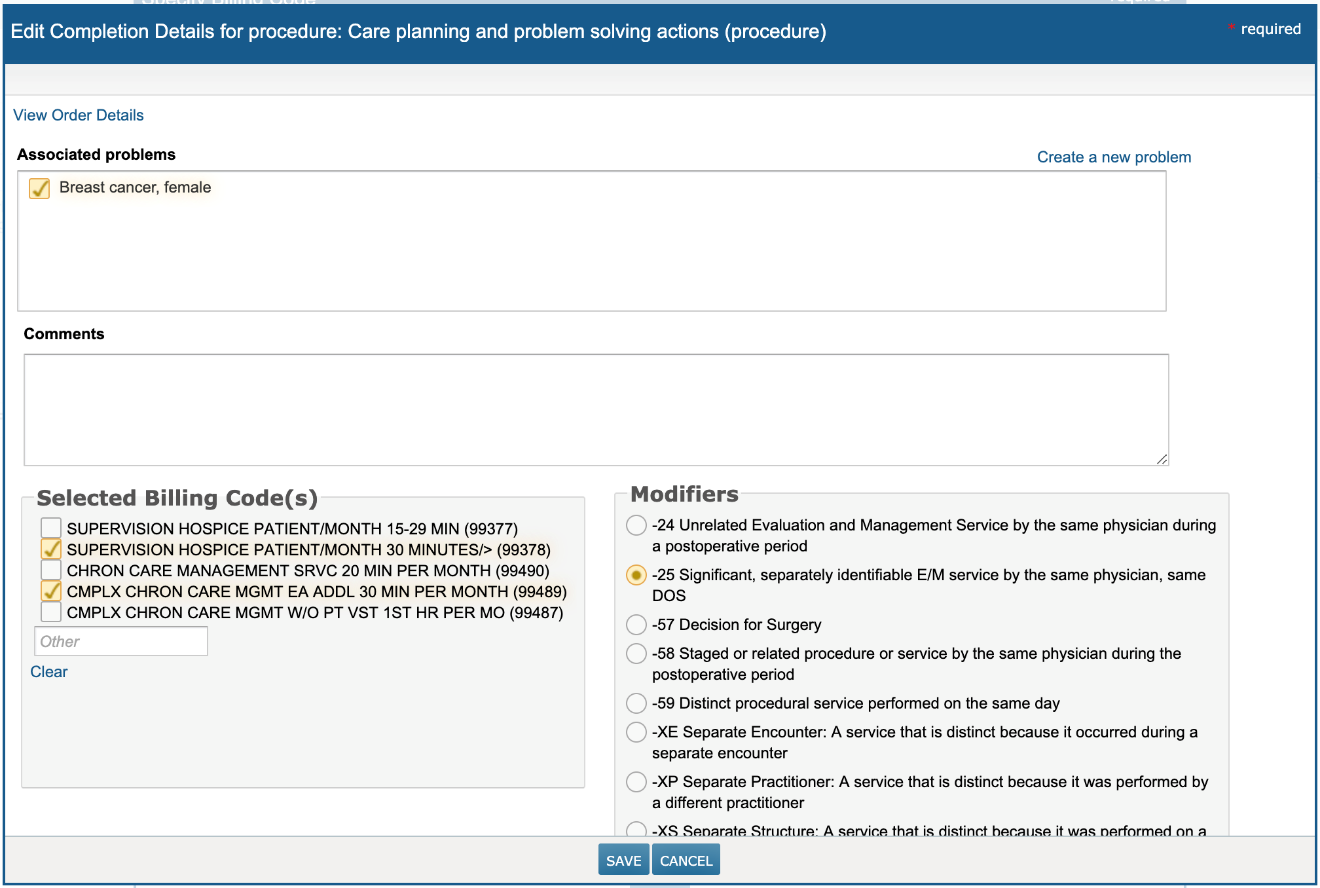Viewport: 1320px width, 888px height.
Task: Select the -58 Staged or related procedure modifier
Action: [636, 654]
